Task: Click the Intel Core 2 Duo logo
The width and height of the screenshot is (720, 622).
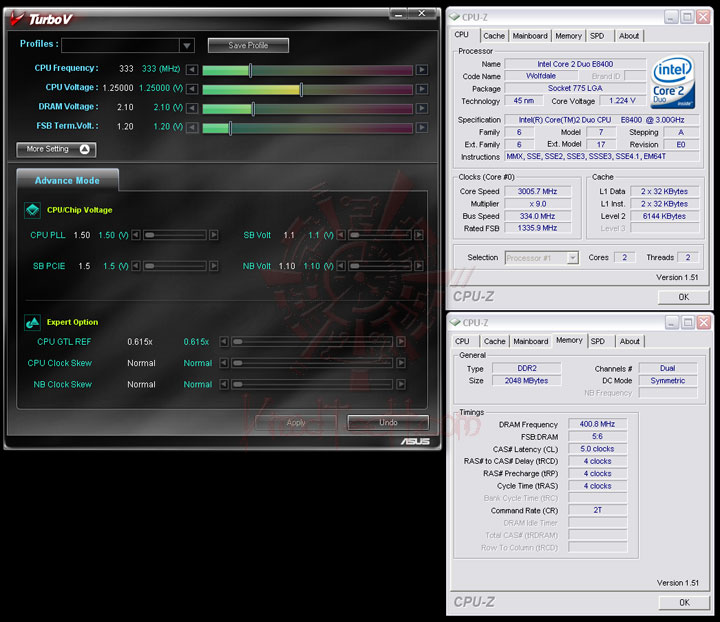Action: 673,82
